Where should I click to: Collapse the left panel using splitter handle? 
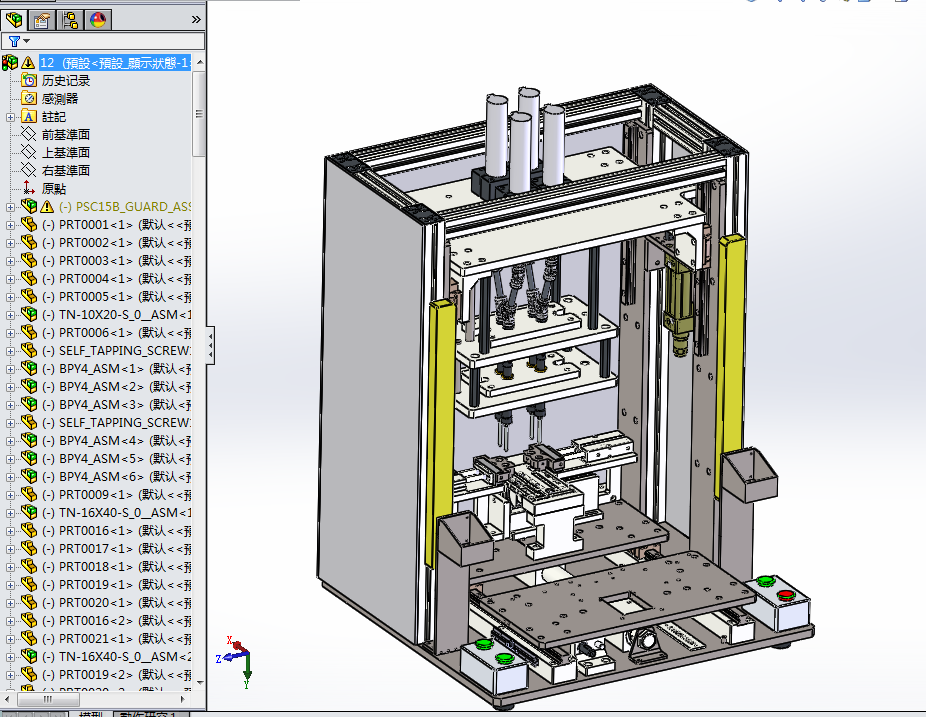coord(210,346)
